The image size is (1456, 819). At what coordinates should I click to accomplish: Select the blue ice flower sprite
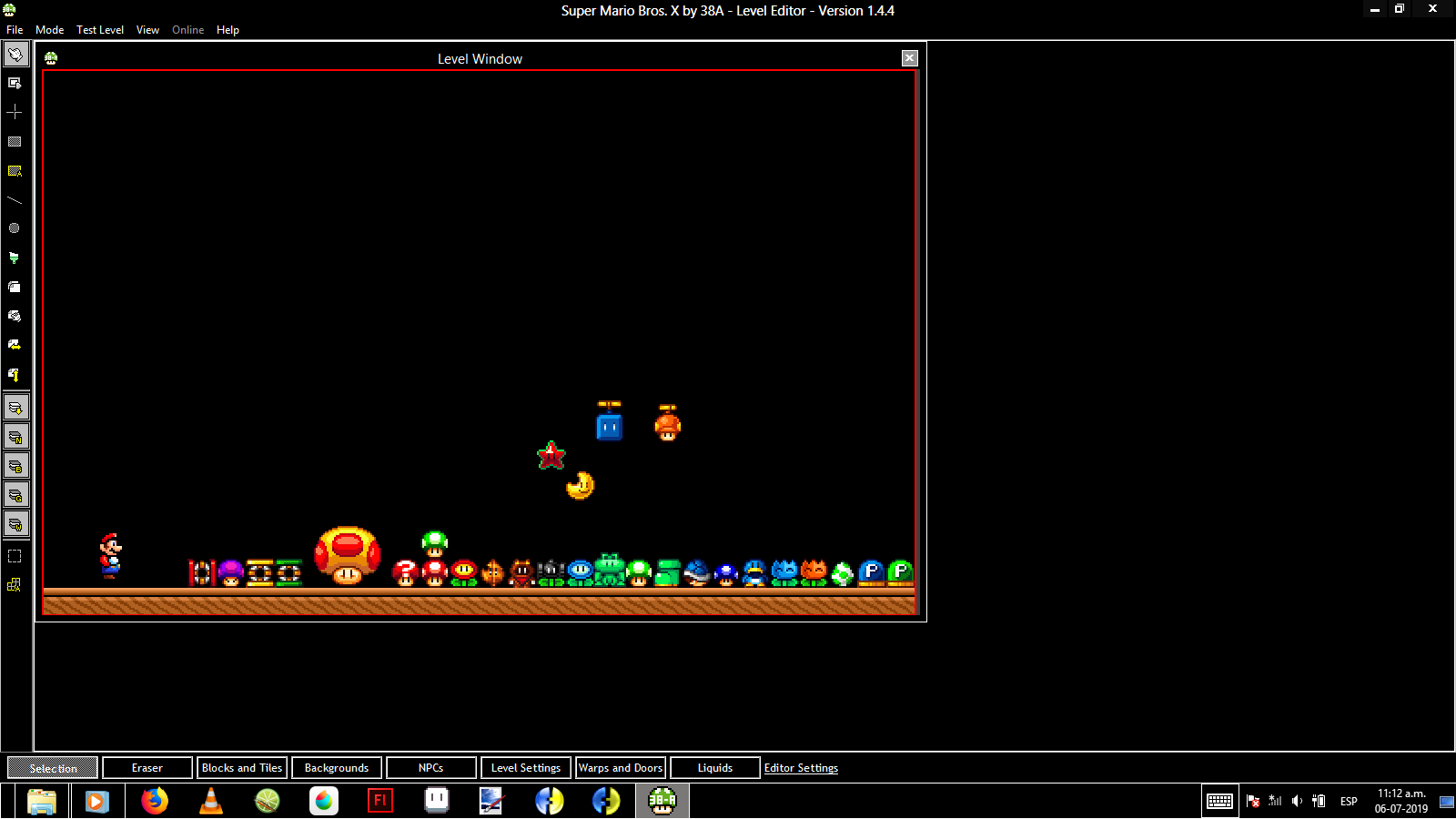coord(581,572)
